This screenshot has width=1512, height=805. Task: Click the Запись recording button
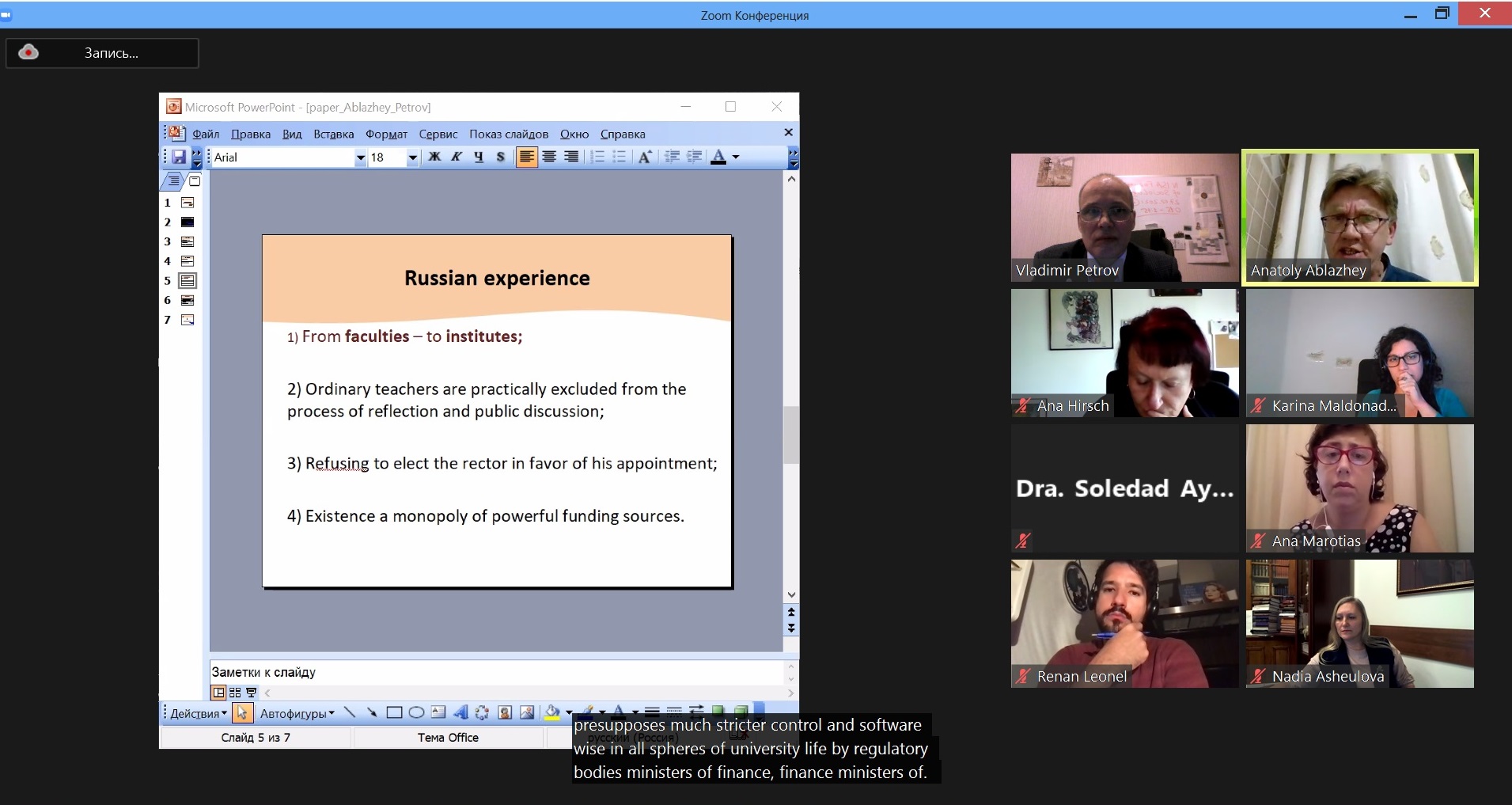pos(102,53)
